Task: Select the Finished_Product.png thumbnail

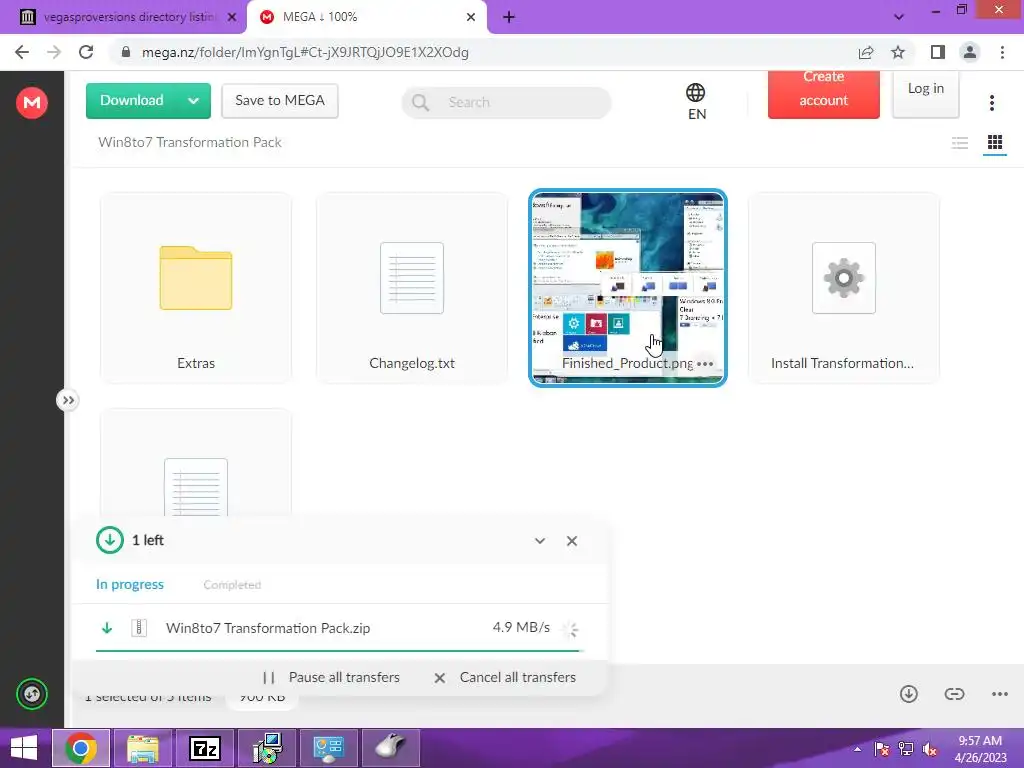Action: tap(628, 287)
